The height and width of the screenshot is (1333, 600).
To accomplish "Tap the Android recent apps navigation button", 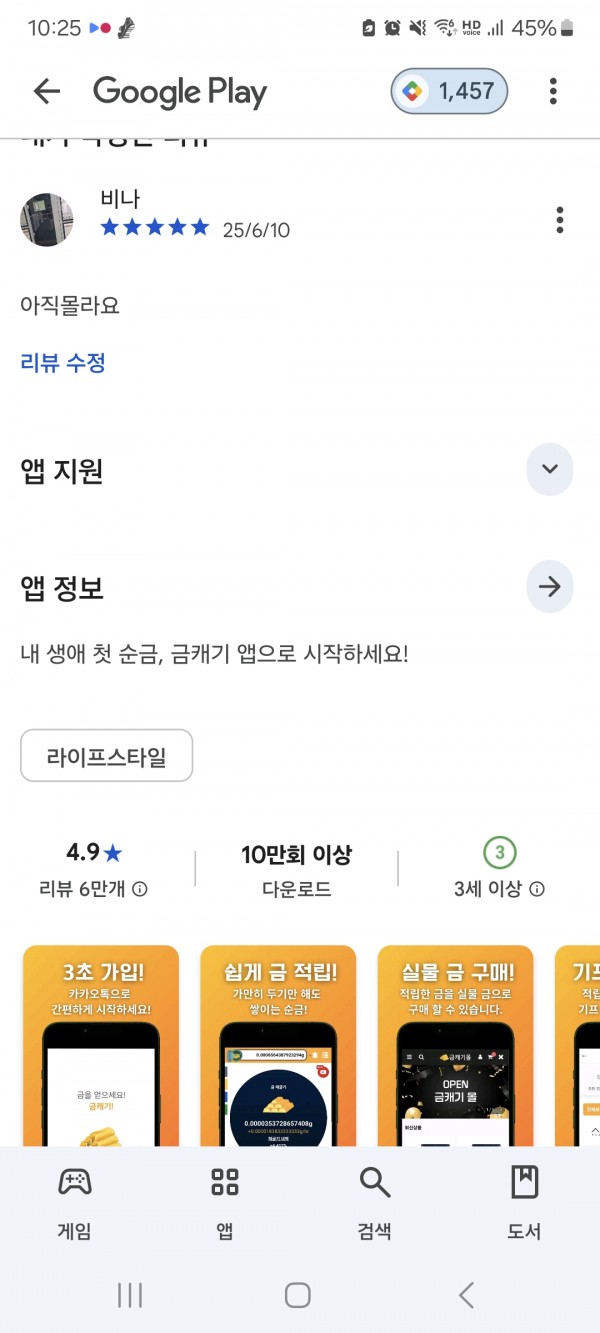I will click(130, 1296).
